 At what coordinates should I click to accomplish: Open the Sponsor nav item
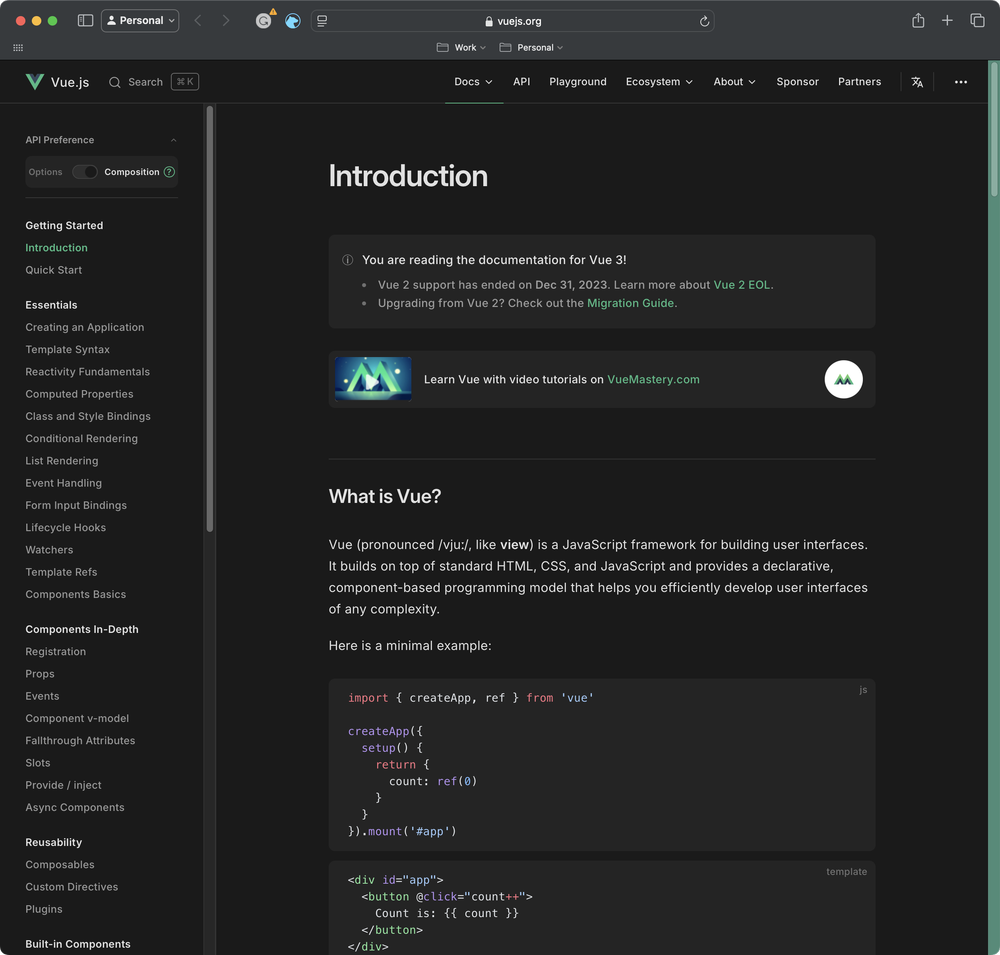point(797,82)
